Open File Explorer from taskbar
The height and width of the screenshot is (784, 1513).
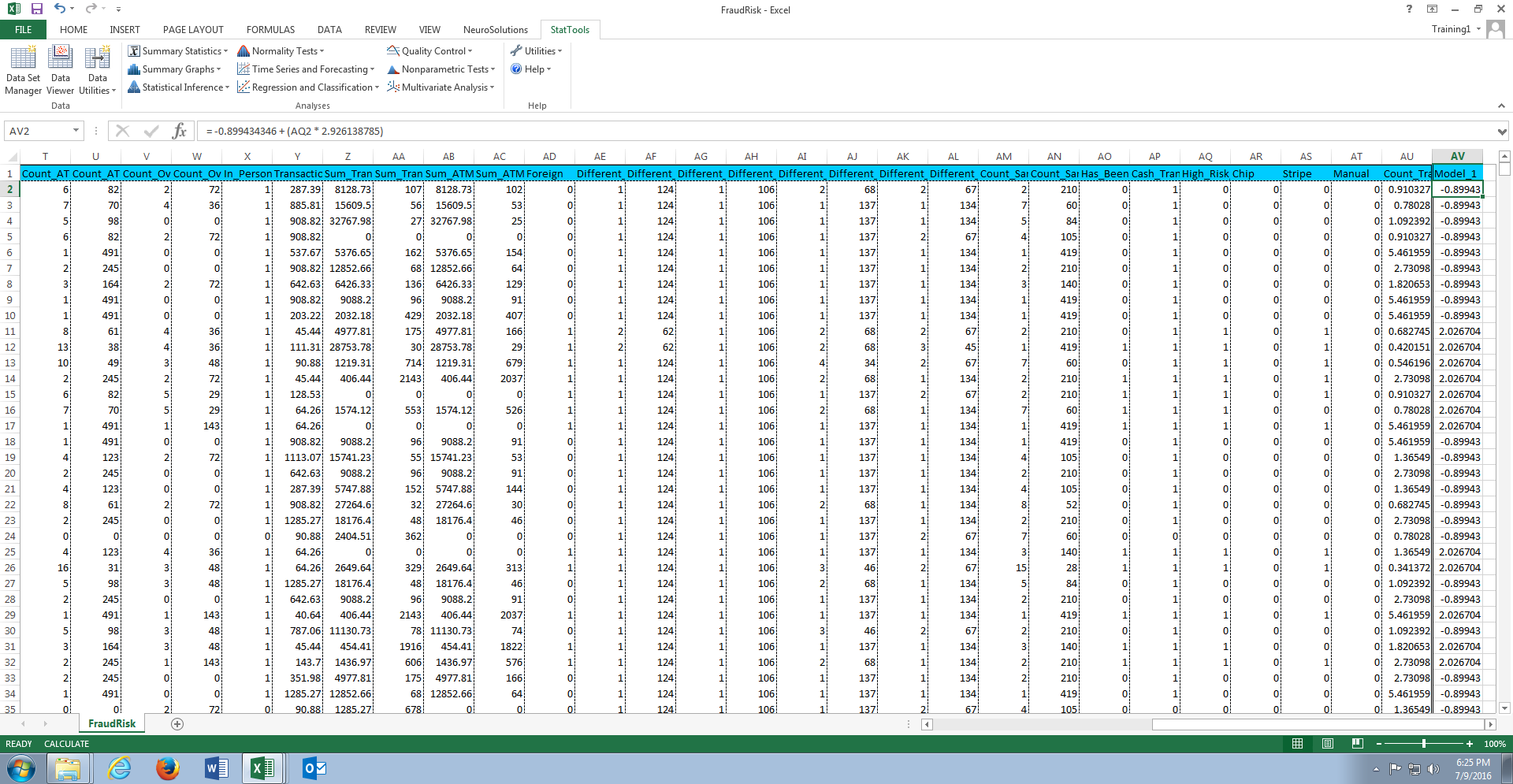pyautogui.click(x=68, y=768)
